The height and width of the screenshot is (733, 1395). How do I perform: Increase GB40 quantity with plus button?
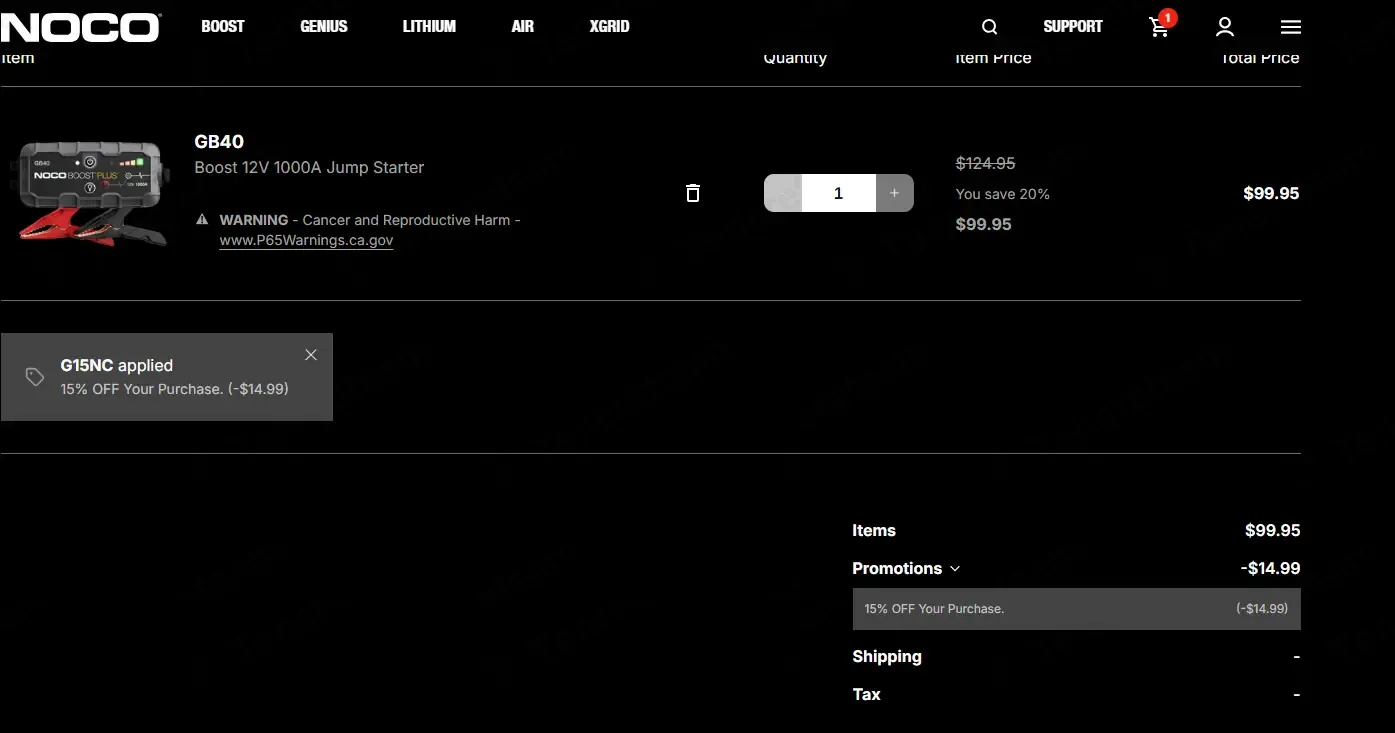(894, 193)
